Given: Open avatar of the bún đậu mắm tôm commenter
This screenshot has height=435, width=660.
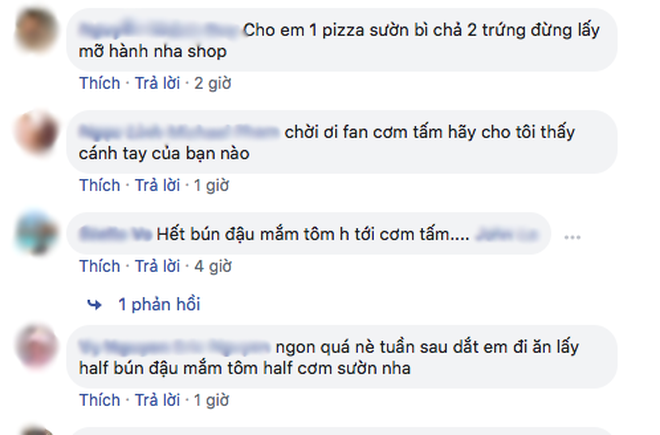Looking at the screenshot, I should [x=36, y=233].
